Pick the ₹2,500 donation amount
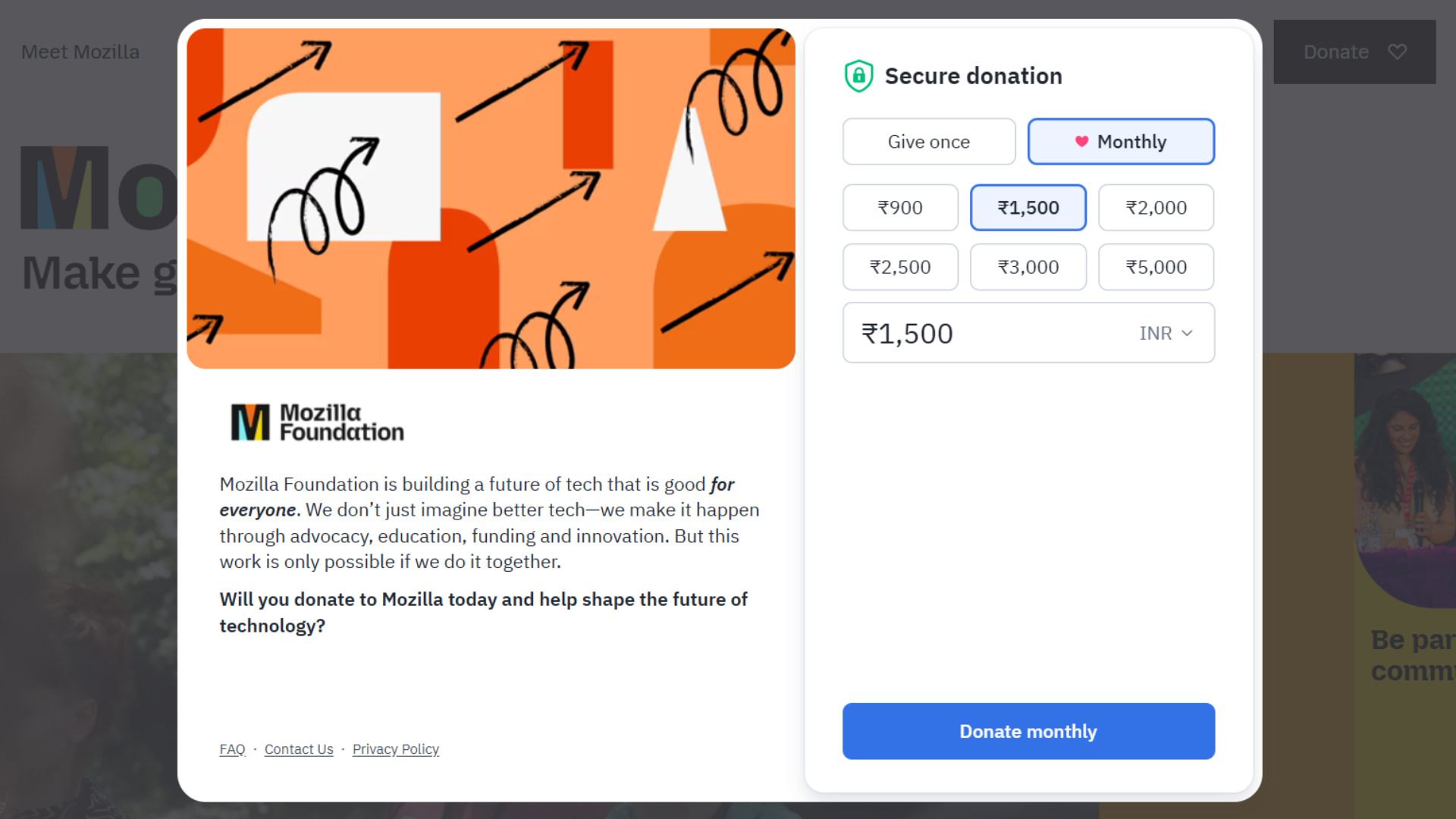Viewport: 1456px width, 819px height. [x=900, y=267]
